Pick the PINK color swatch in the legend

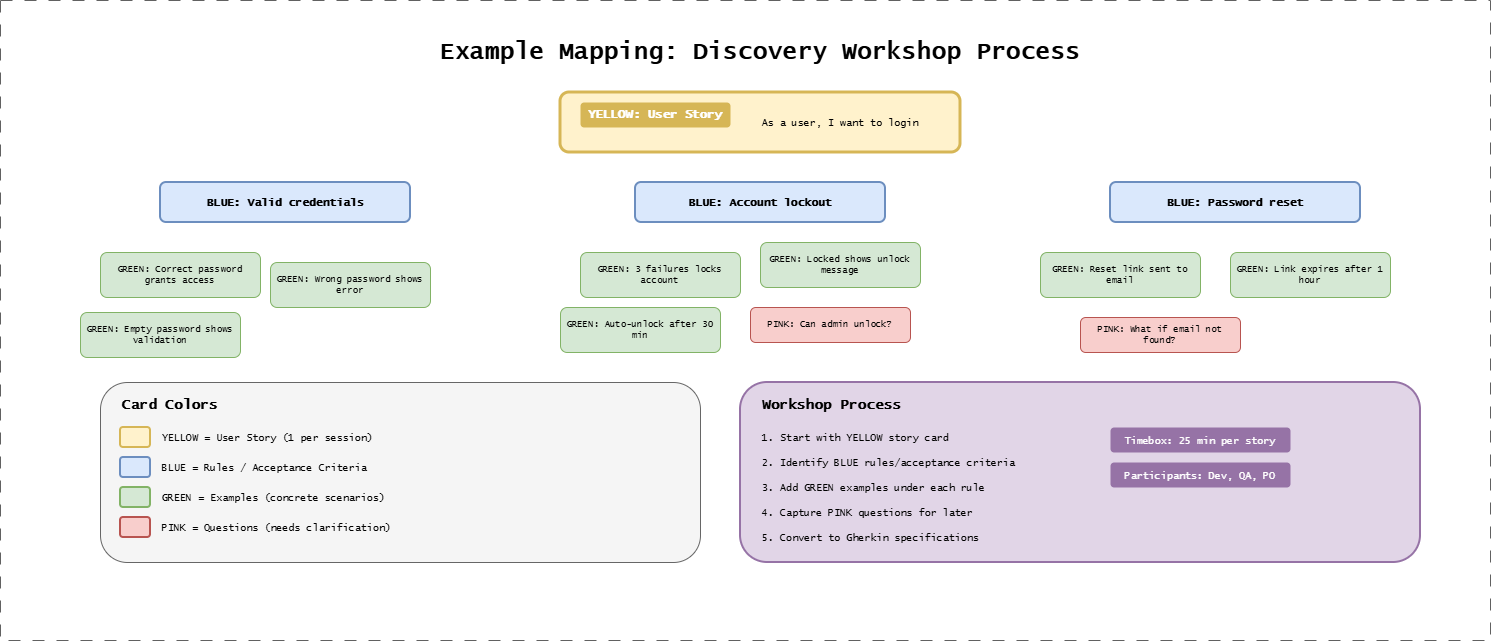(x=135, y=527)
